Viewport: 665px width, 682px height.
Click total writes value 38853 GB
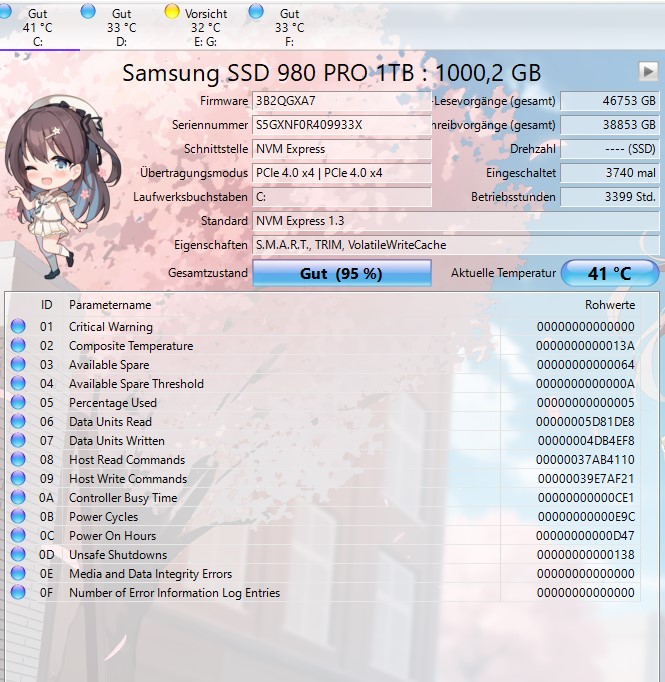pyautogui.click(x=610, y=125)
